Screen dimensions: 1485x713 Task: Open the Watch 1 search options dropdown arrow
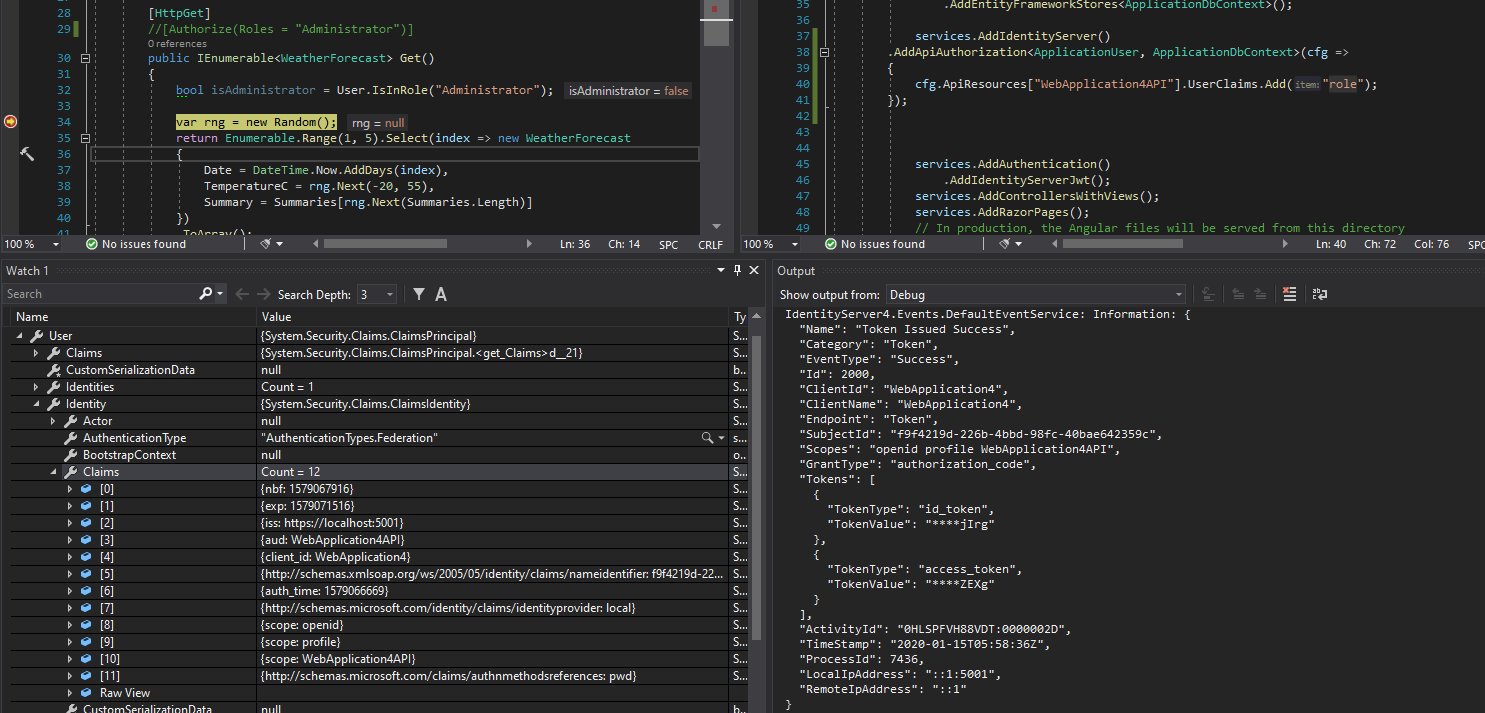(221, 294)
